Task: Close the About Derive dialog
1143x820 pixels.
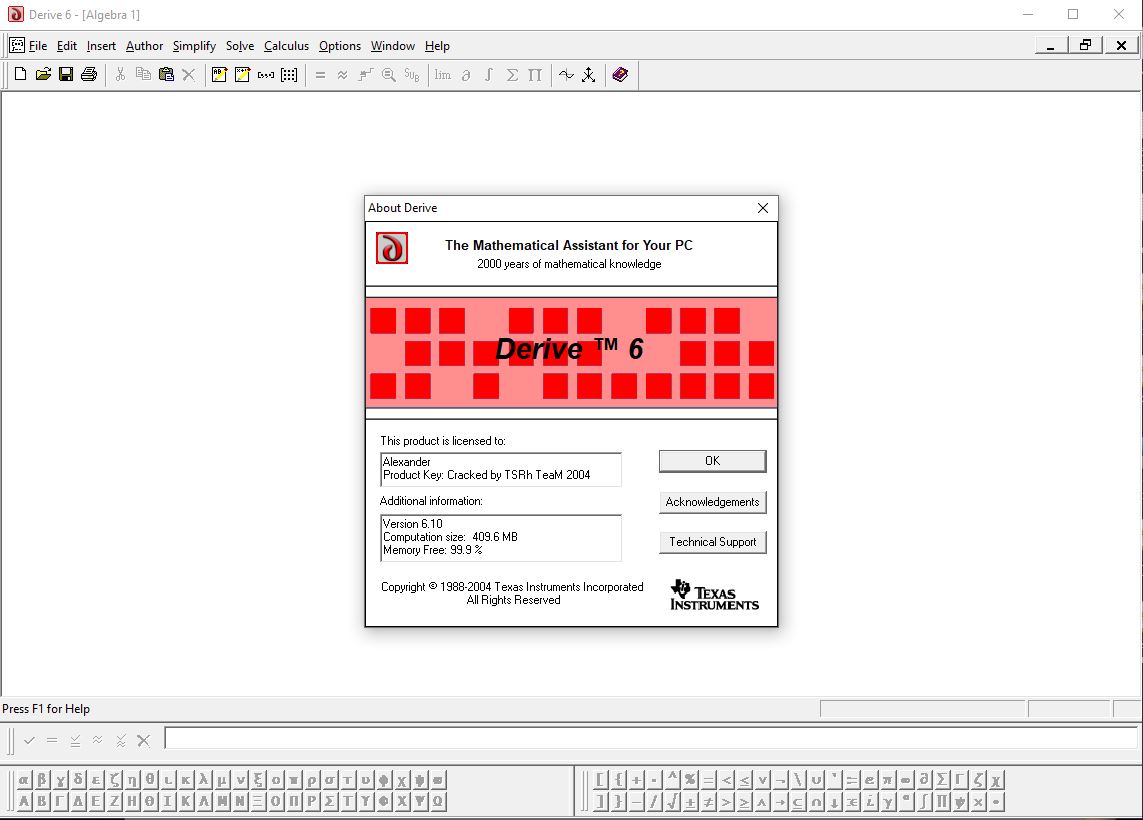Action: 763,208
